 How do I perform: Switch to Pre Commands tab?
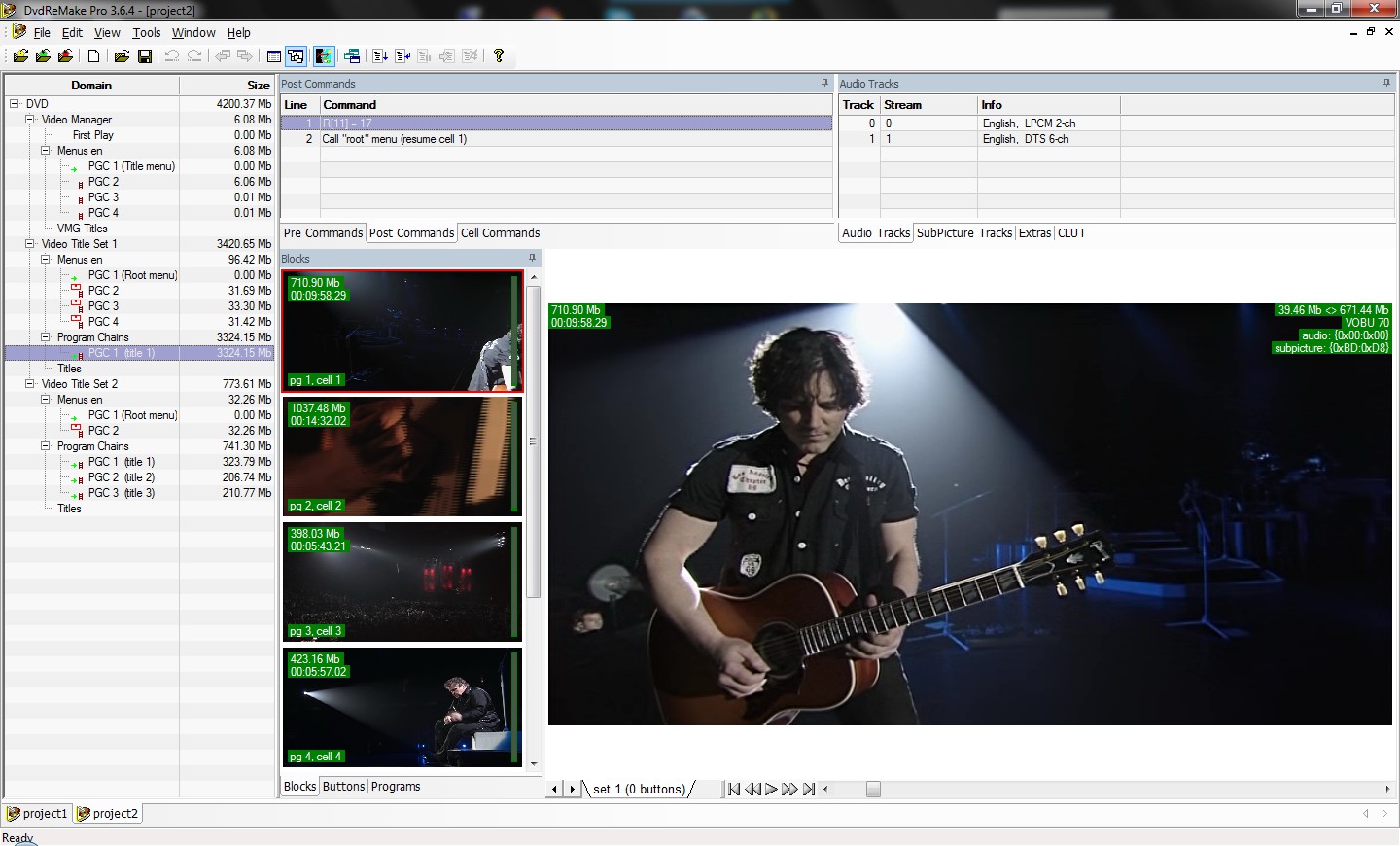[323, 233]
